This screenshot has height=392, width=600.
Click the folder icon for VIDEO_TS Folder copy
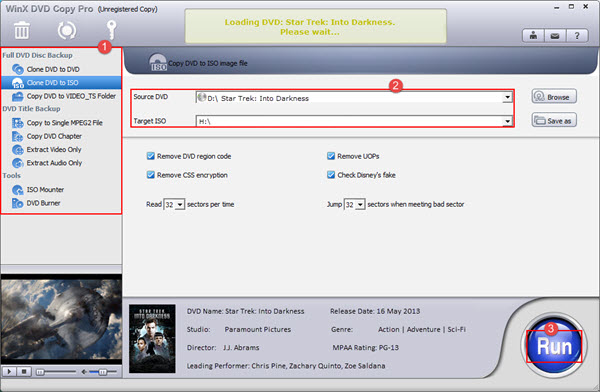tap(18, 96)
